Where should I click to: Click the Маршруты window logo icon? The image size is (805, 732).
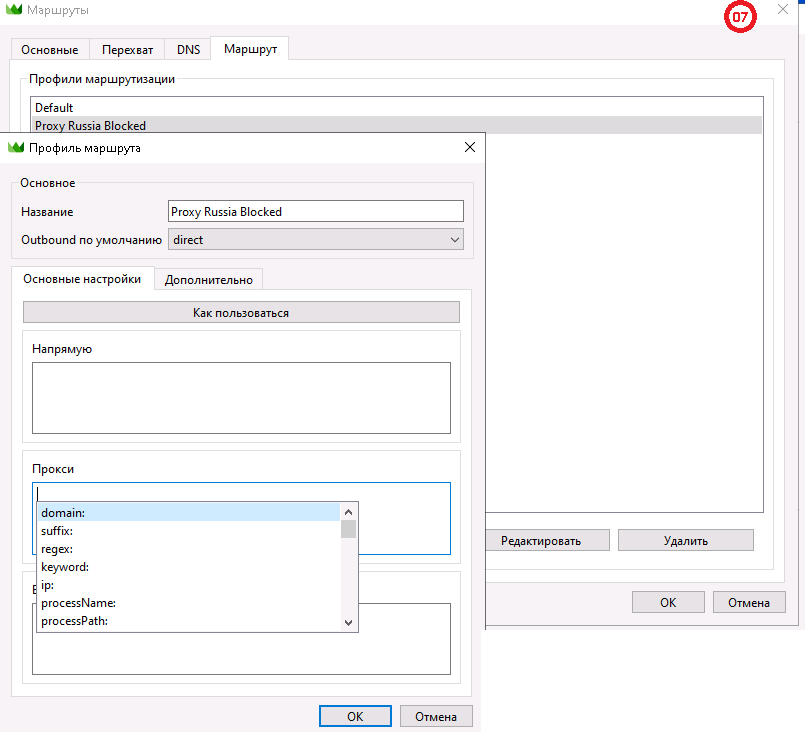click(14, 9)
